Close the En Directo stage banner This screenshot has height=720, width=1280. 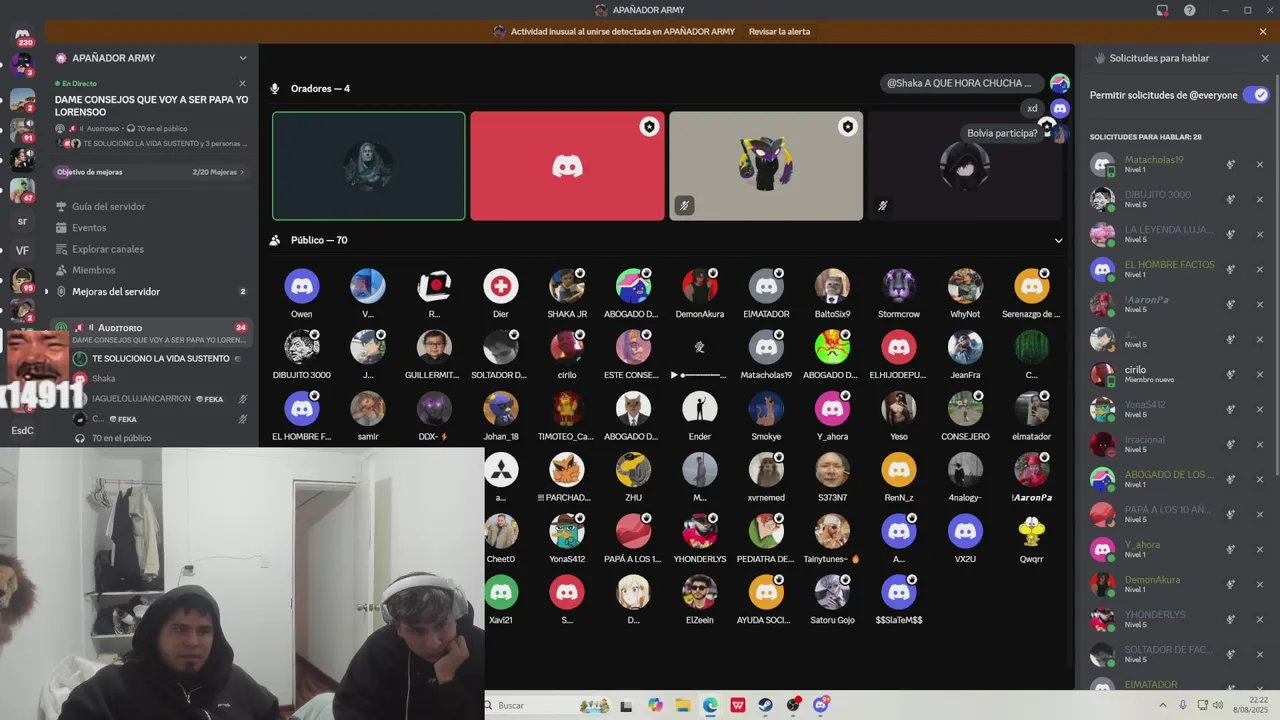pyautogui.click(x=242, y=84)
